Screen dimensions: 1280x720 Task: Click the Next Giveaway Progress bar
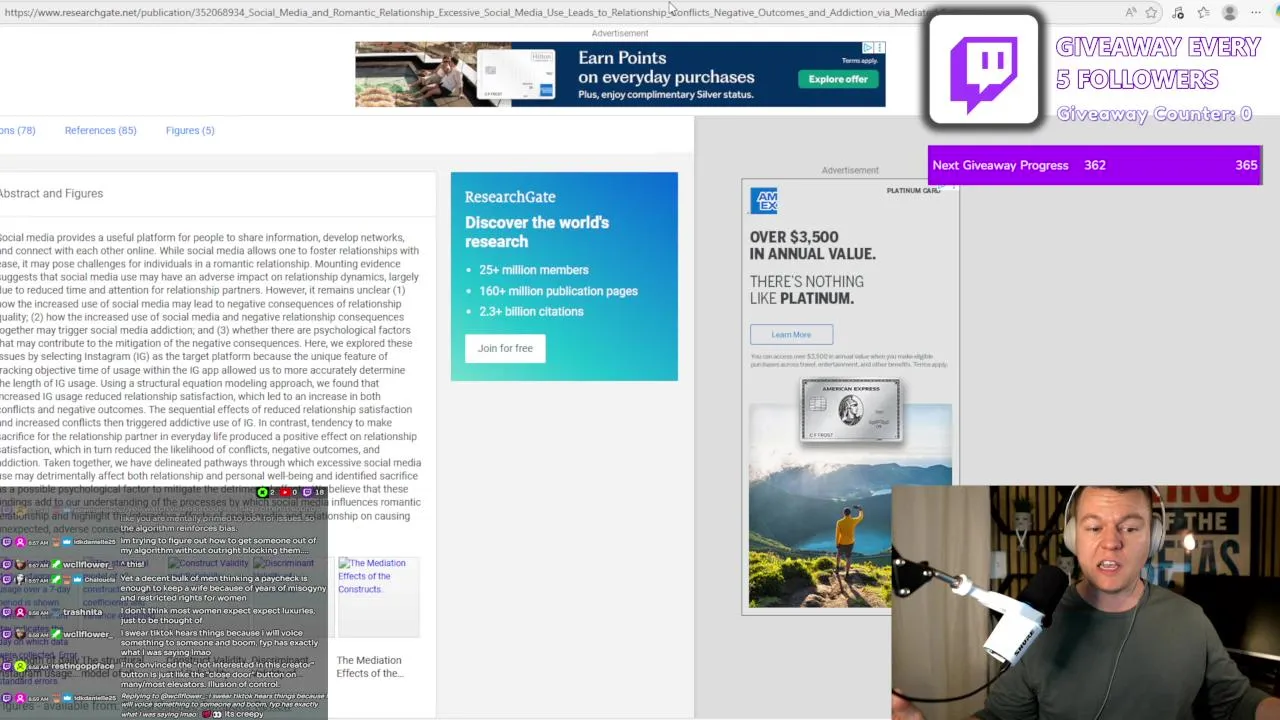tap(1094, 165)
